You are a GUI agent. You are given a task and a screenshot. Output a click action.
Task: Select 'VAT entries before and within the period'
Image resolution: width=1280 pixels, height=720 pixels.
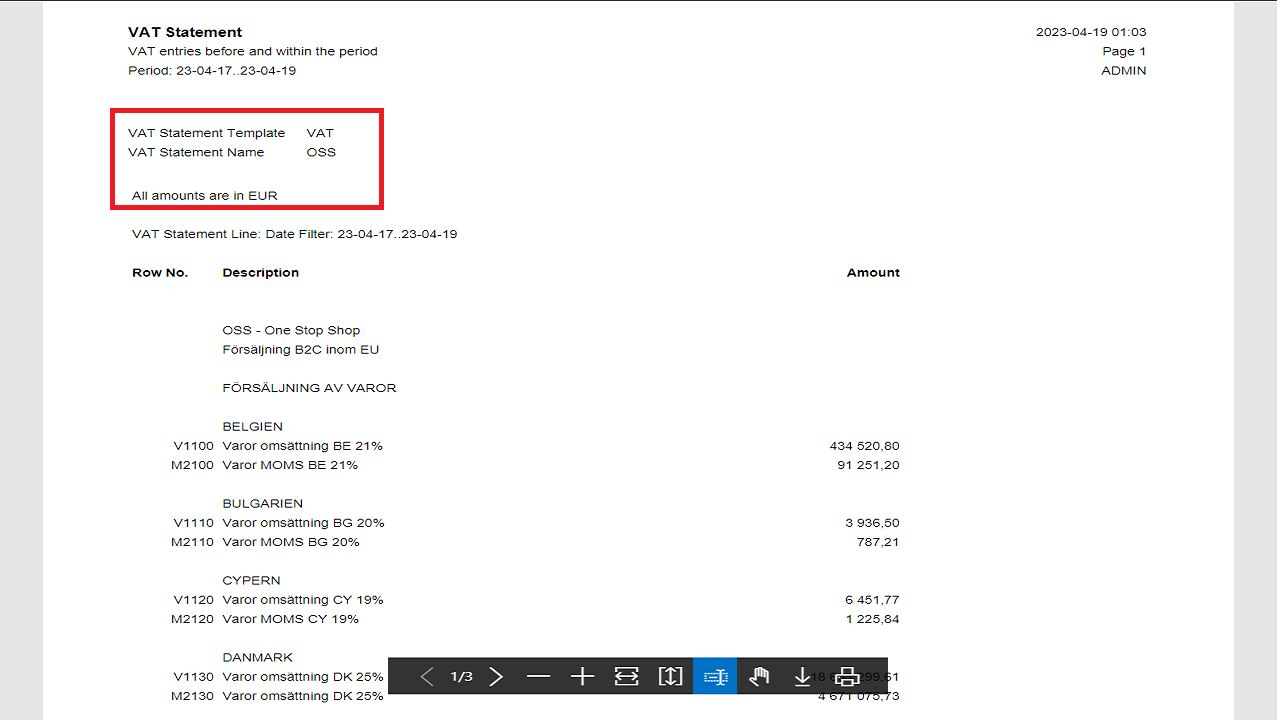pyautogui.click(x=253, y=51)
